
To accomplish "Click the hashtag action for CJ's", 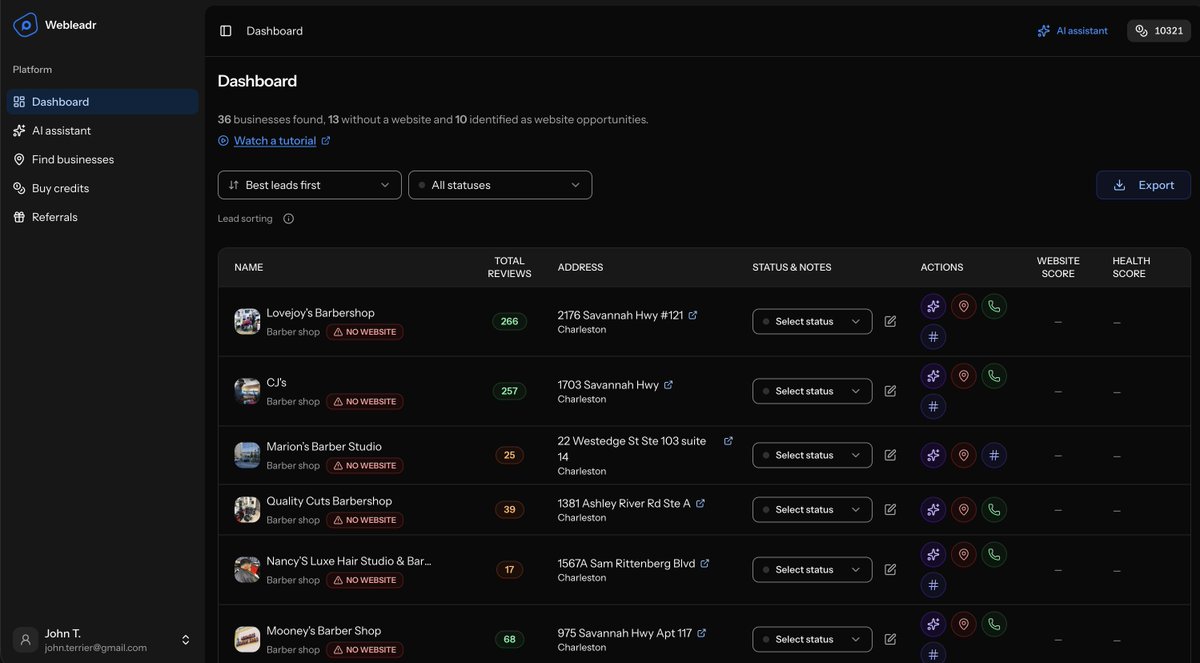I will pos(933,407).
